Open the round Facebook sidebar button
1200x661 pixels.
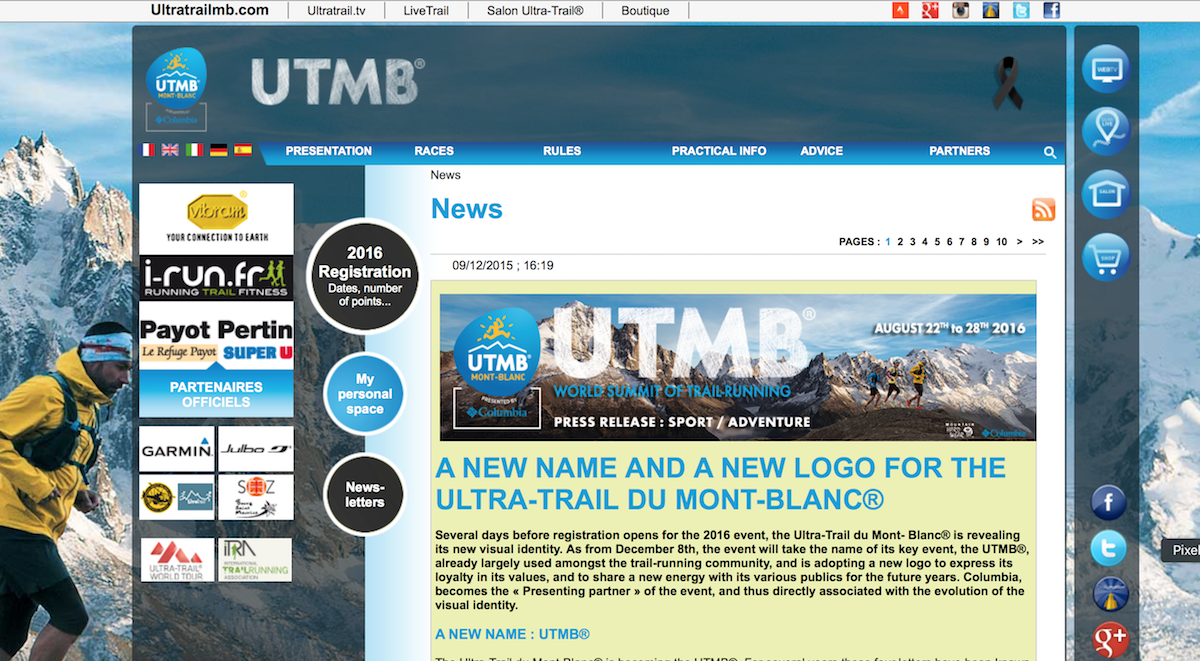click(x=1109, y=502)
